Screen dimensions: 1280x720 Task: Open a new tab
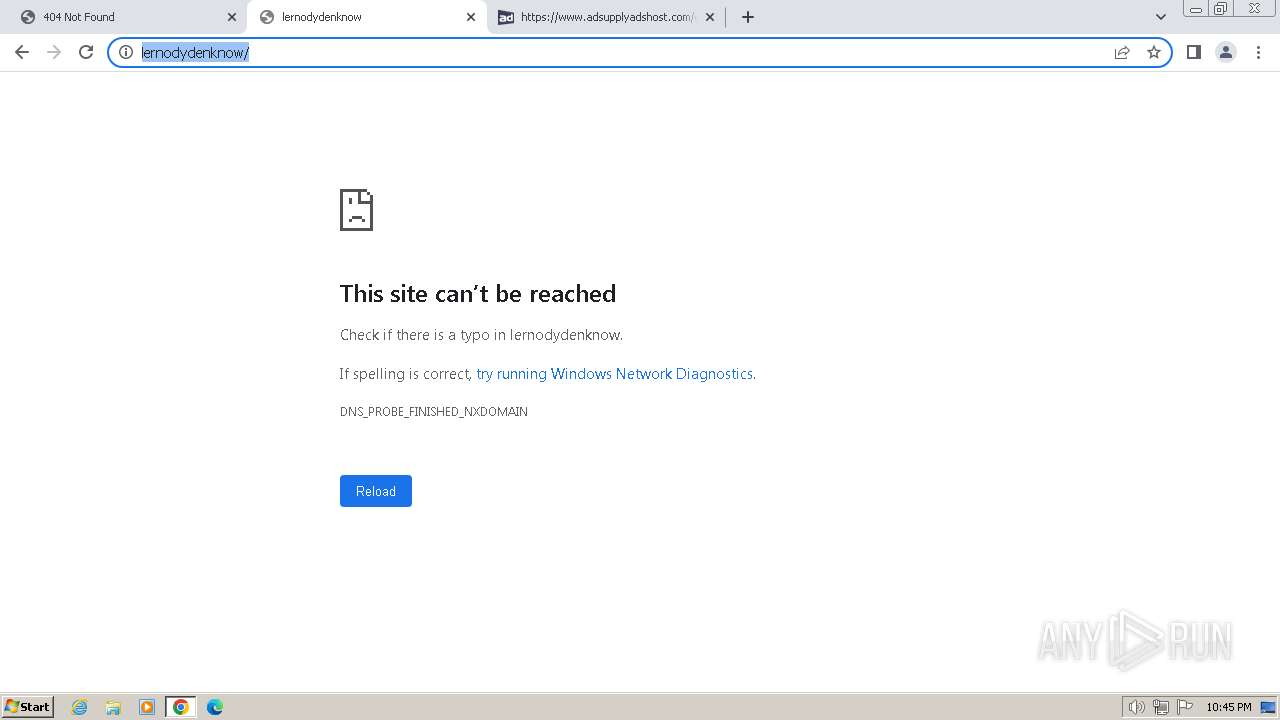tap(748, 17)
